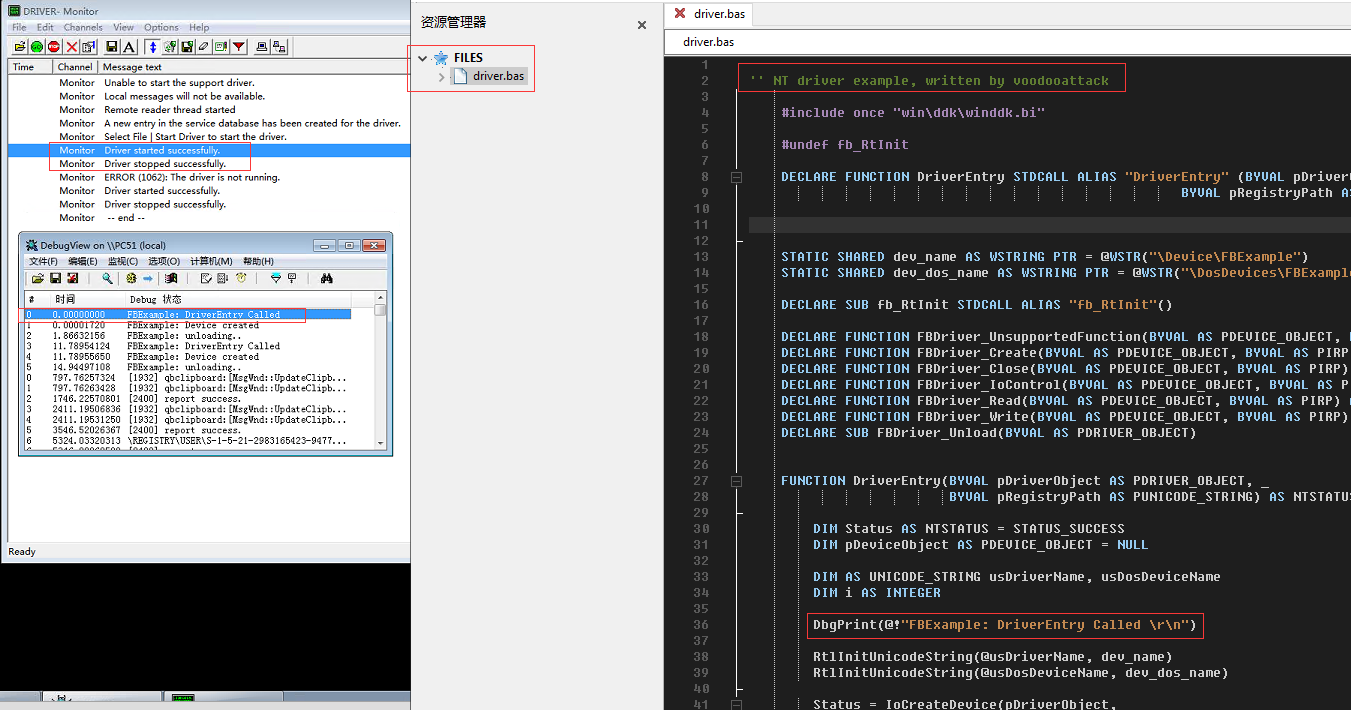Click the Stop capture icon in Monitor
This screenshot has height=710, width=1351.
coord(53,45)
